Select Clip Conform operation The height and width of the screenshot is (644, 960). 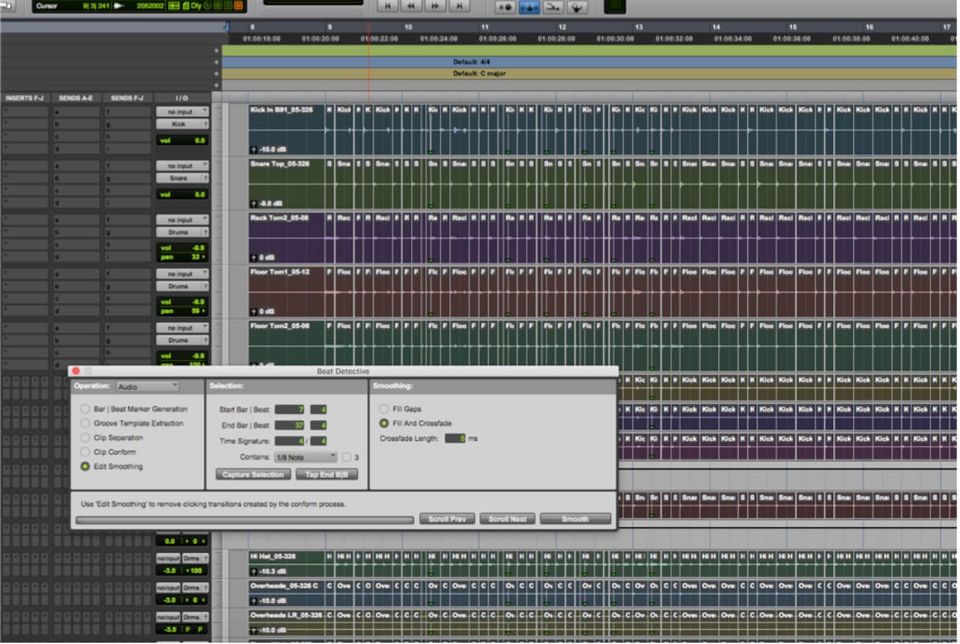[x=85, y=452]
